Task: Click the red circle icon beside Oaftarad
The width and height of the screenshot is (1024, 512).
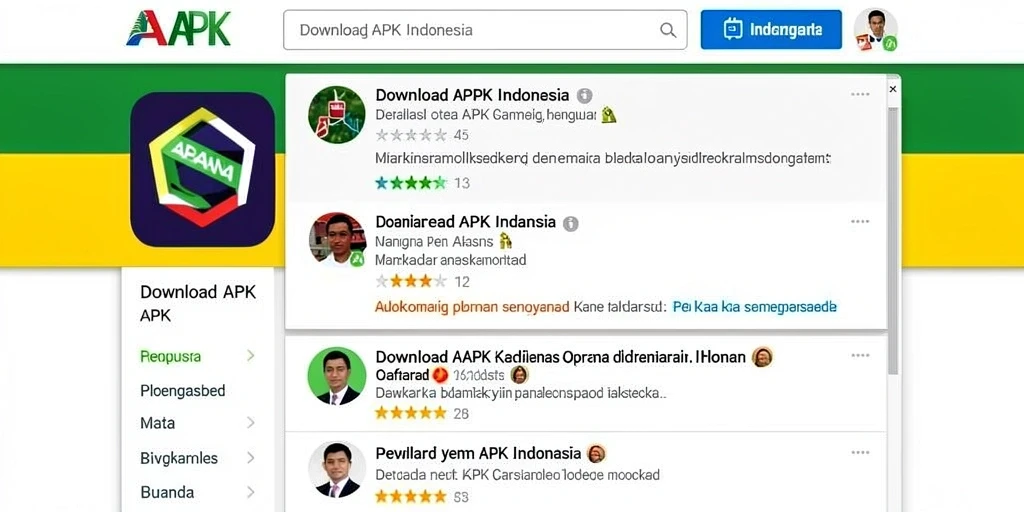Action: pyautogui.click(x=440, y=375)
